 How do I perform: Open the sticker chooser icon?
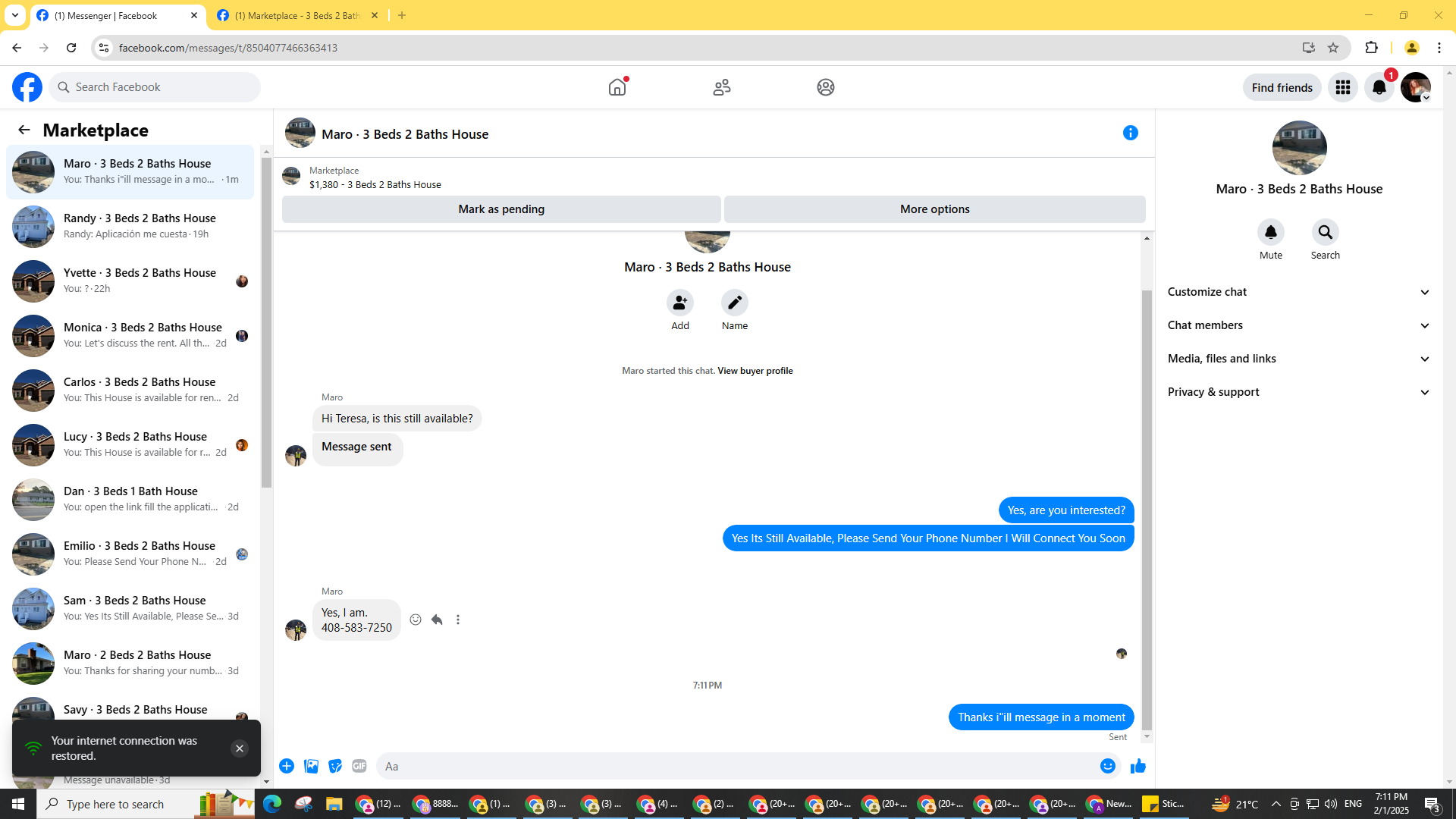[335, 767]
